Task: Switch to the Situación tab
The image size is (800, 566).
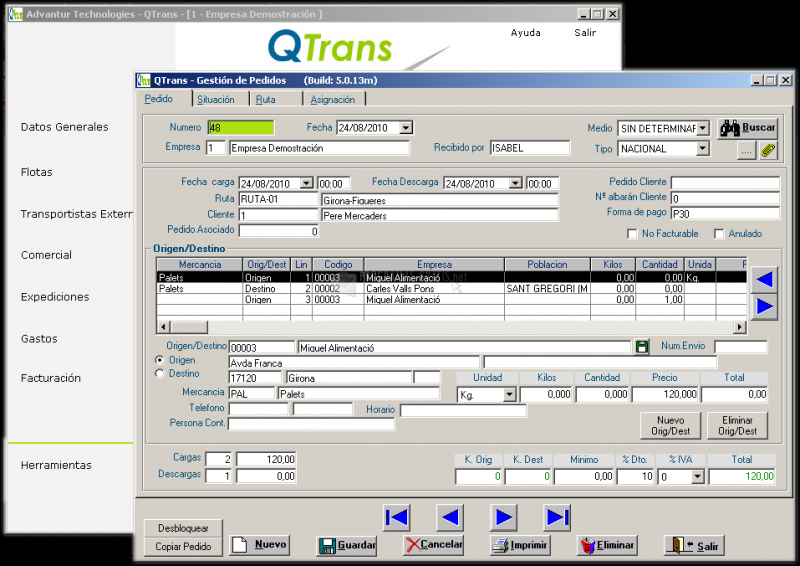Action: 216,100
